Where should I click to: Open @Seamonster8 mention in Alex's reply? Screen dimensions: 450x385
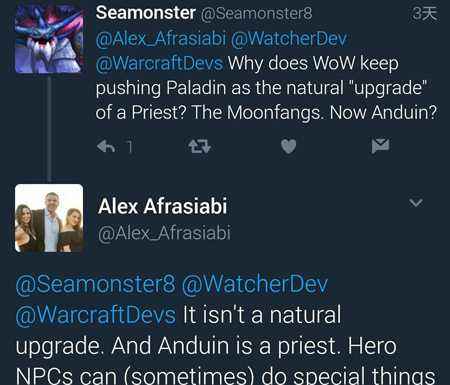click(x=95, y=284)
